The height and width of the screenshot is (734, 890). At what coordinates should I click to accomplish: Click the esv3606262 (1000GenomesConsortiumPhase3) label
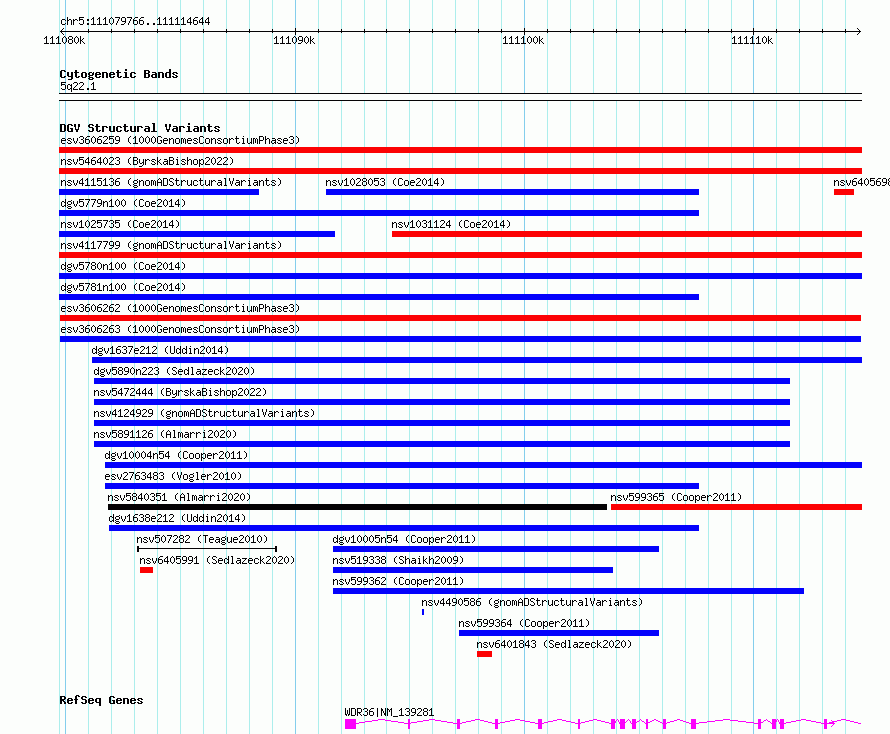[180, 308]
